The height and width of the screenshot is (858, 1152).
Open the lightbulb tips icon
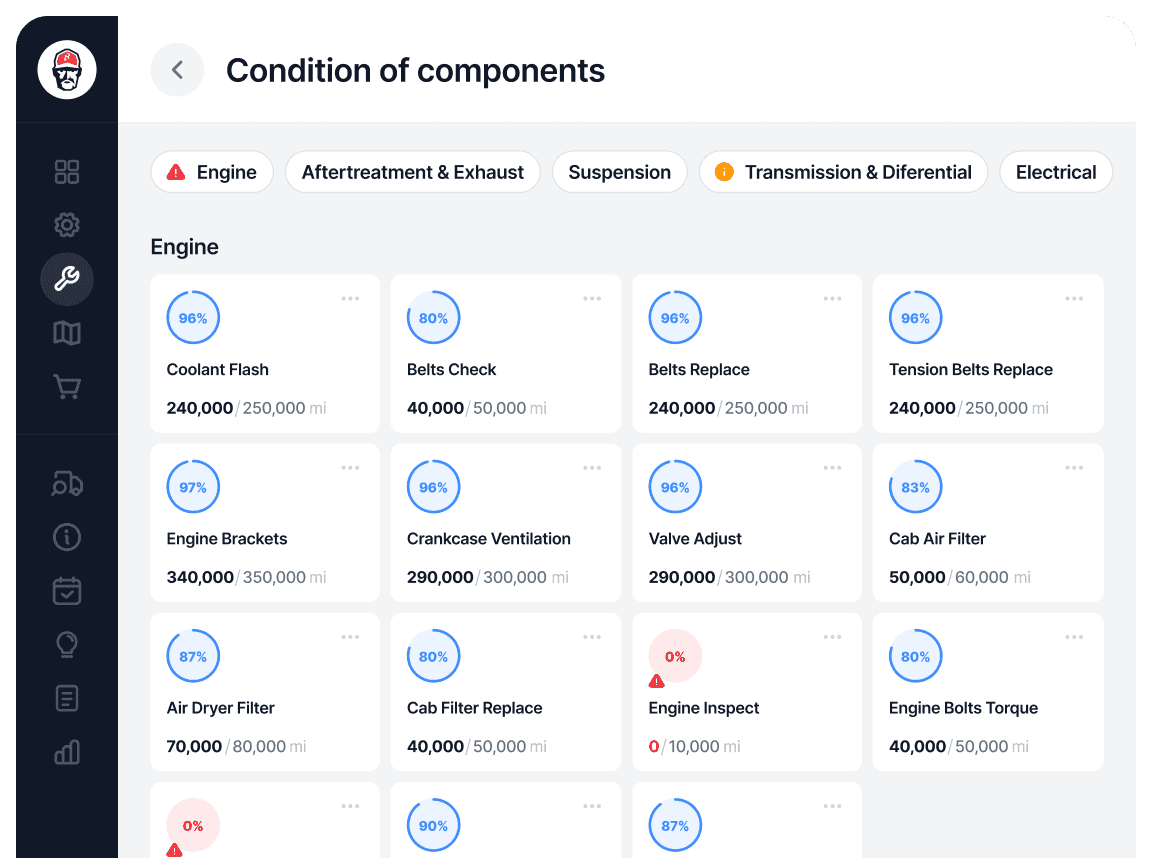click(x=66, y=645)
